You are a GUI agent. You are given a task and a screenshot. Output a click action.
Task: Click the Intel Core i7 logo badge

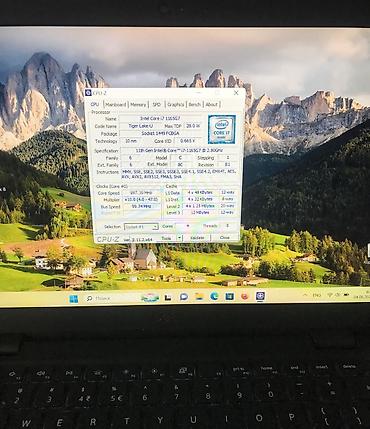pos(222,129)
